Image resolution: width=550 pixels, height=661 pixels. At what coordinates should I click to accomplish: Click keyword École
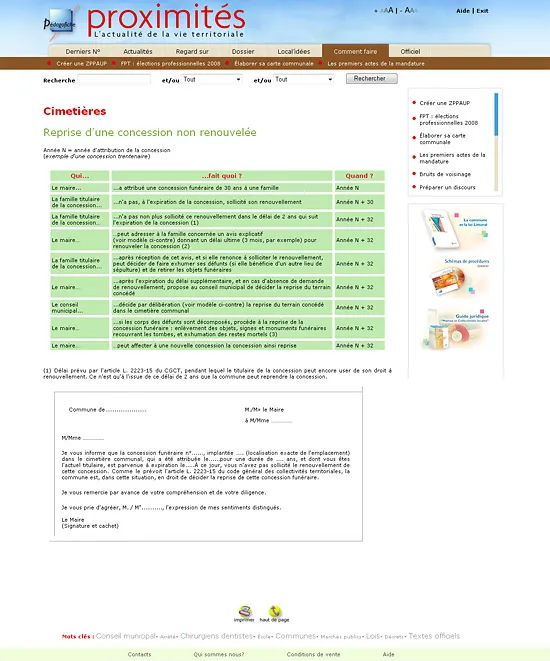[264, 637]
